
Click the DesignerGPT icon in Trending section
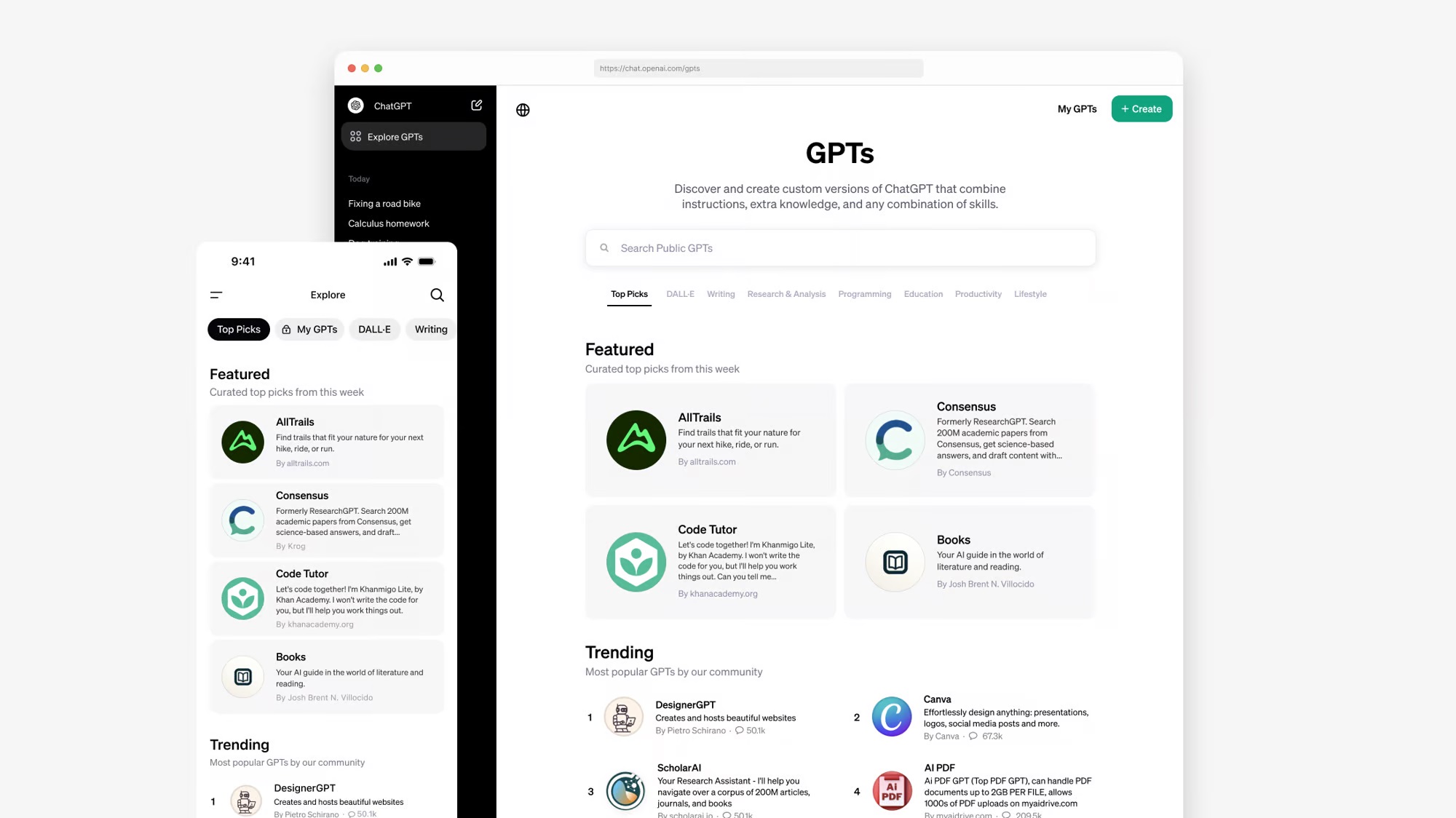point(622,716)
